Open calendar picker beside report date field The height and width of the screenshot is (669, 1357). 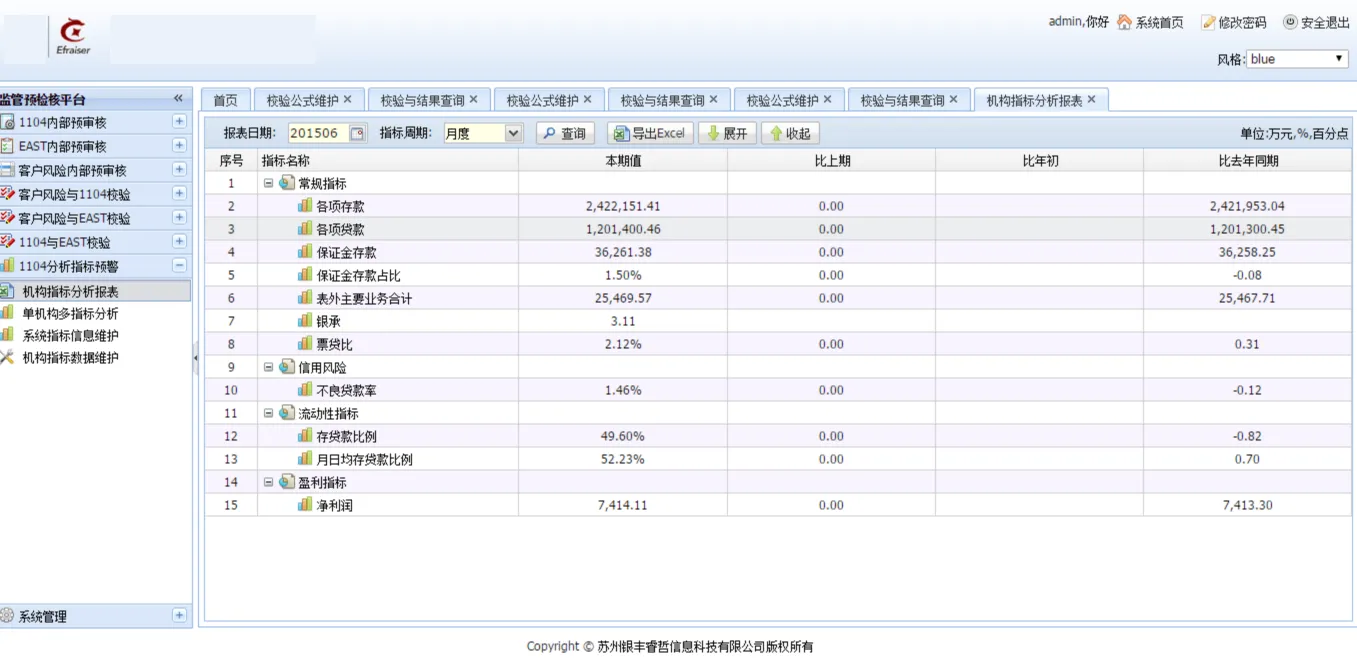point(357,133)
